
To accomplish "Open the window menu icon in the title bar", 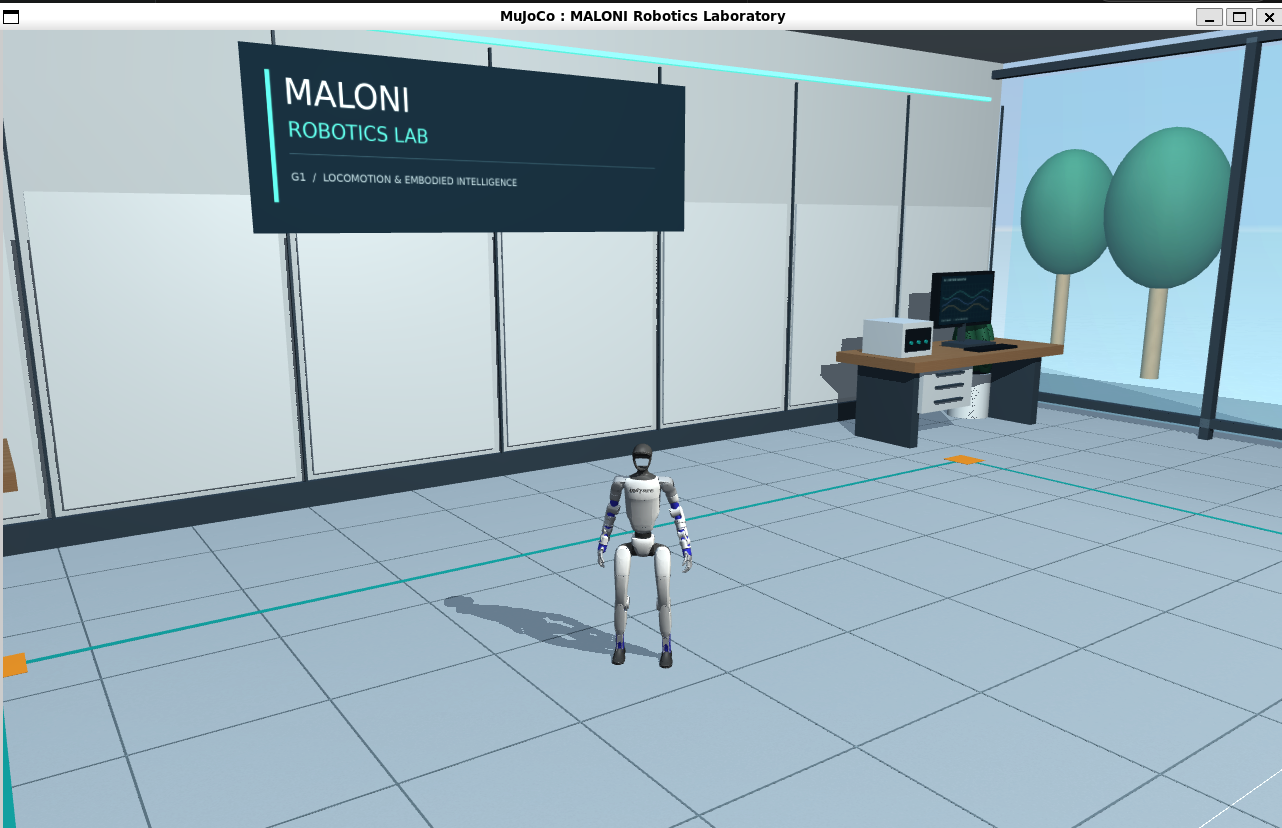I will [11, 16].
